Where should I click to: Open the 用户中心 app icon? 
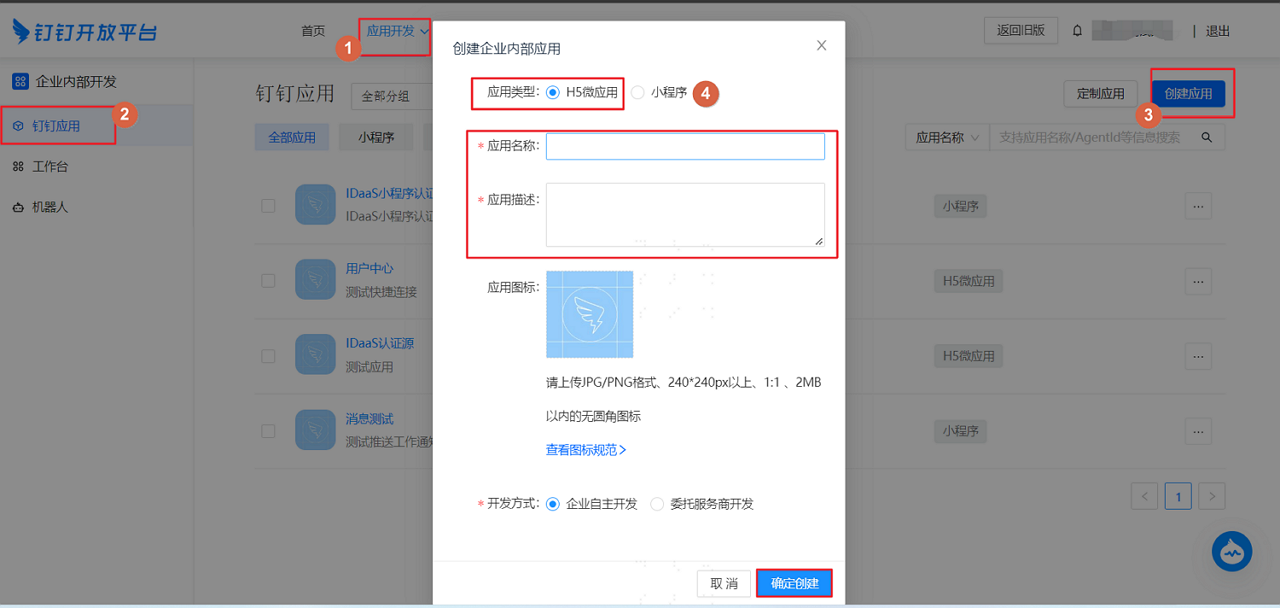[x=315, y=280]
